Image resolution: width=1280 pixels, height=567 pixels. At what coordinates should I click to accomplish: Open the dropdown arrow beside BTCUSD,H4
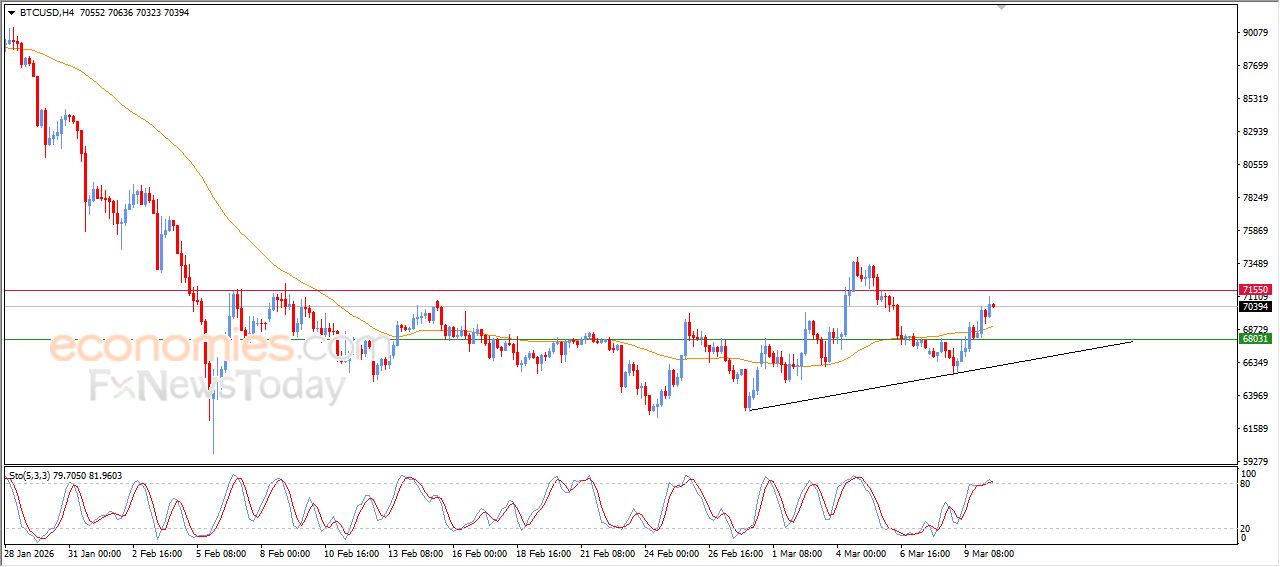pos(11,13)
